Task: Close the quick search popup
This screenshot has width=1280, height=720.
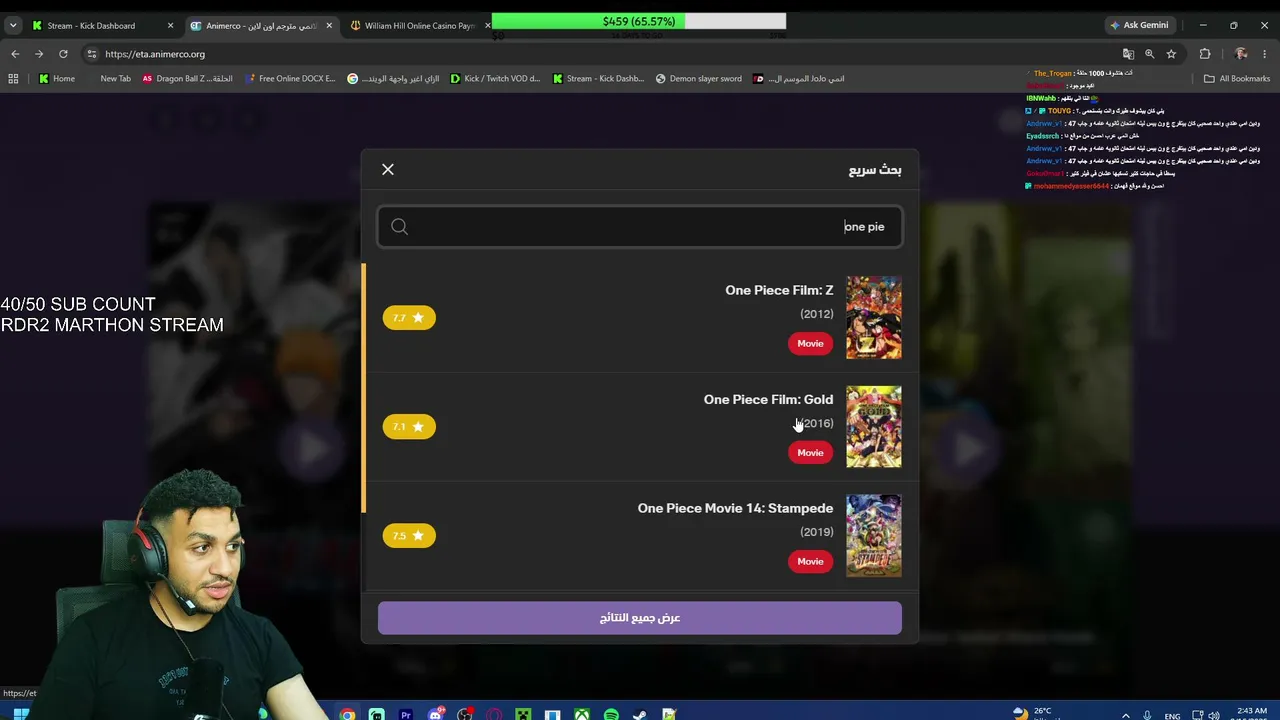Action: pos(388,170)
